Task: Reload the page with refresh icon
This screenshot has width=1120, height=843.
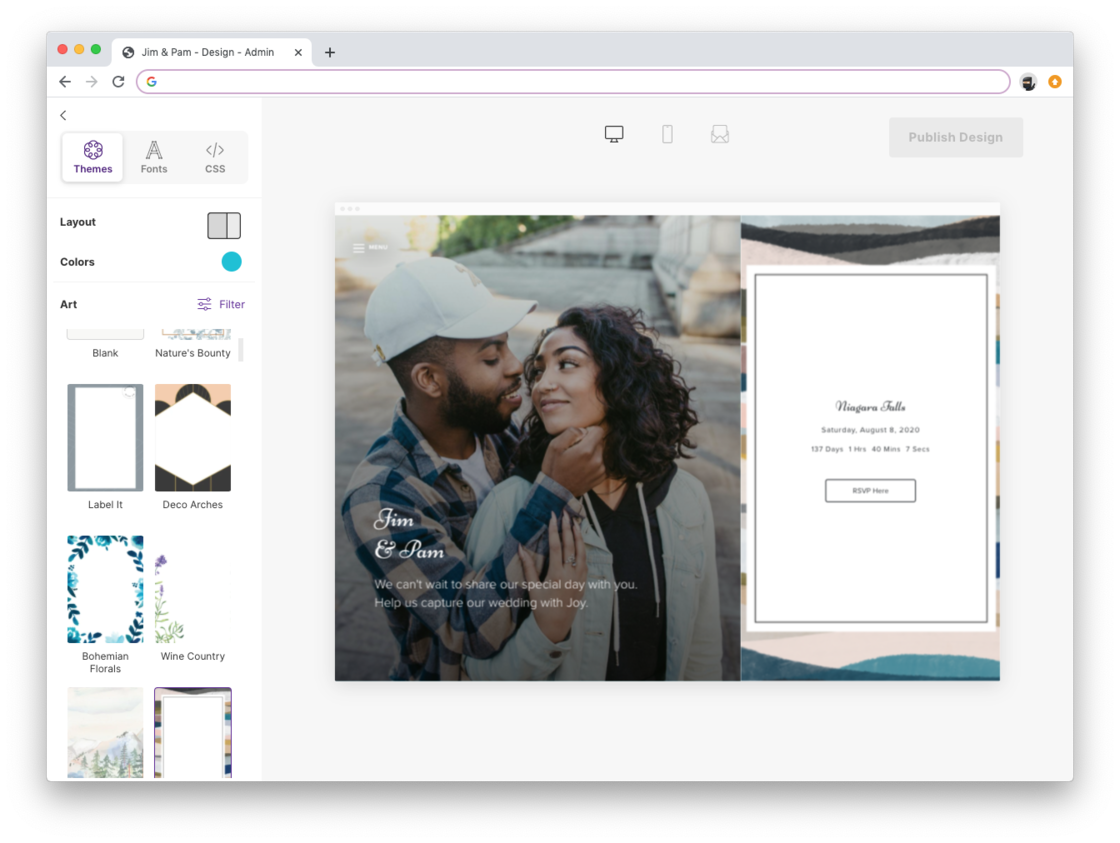Action: click(x=118, y=82)
